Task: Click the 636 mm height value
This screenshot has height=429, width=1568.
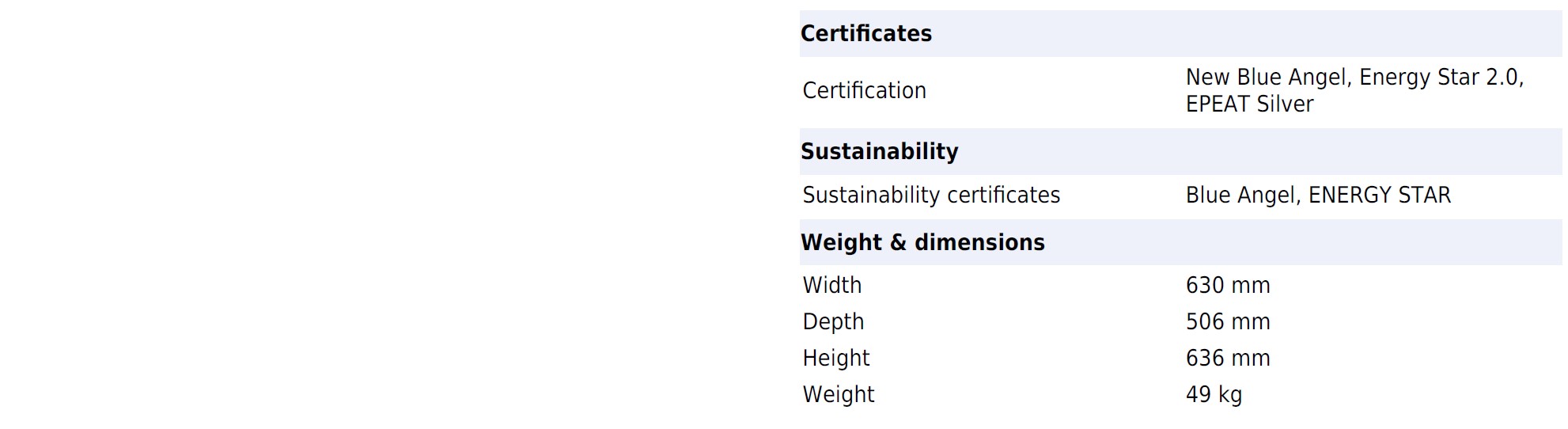Action: pos(1227,358)
